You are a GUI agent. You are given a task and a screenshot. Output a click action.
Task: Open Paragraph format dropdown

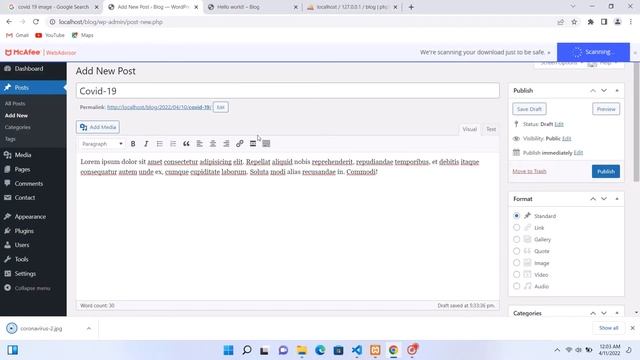click(x=102, y=144)
